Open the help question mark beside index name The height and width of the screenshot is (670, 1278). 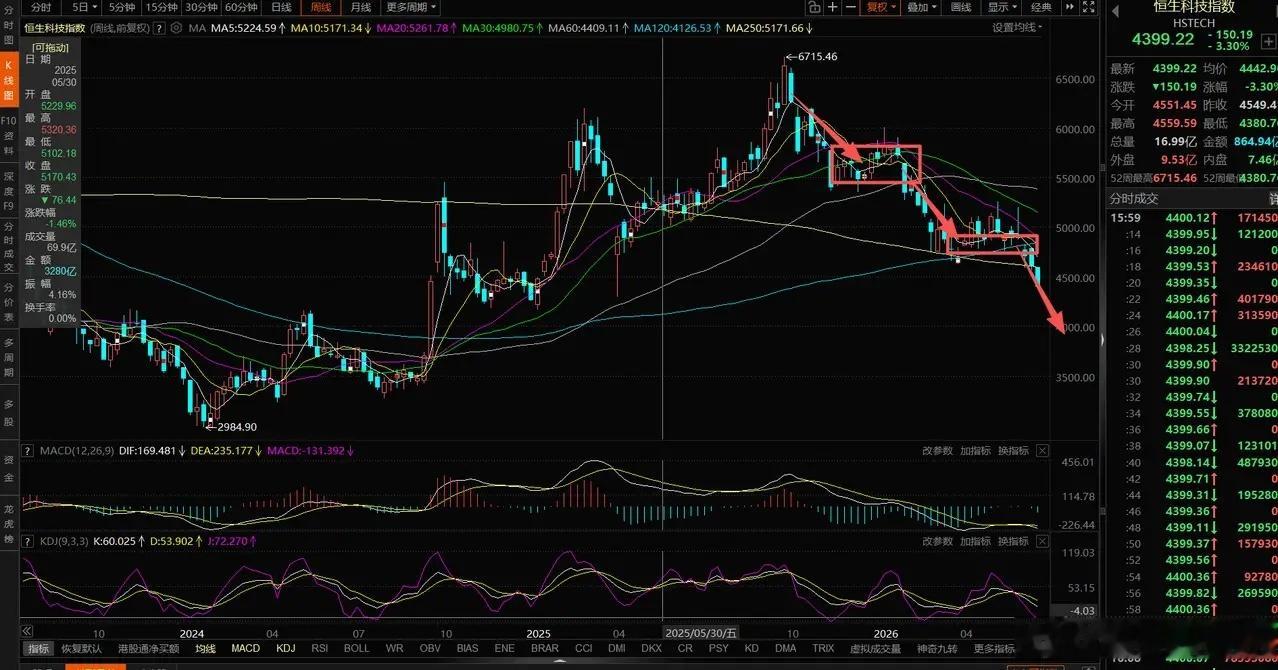[x=159, y=28]
